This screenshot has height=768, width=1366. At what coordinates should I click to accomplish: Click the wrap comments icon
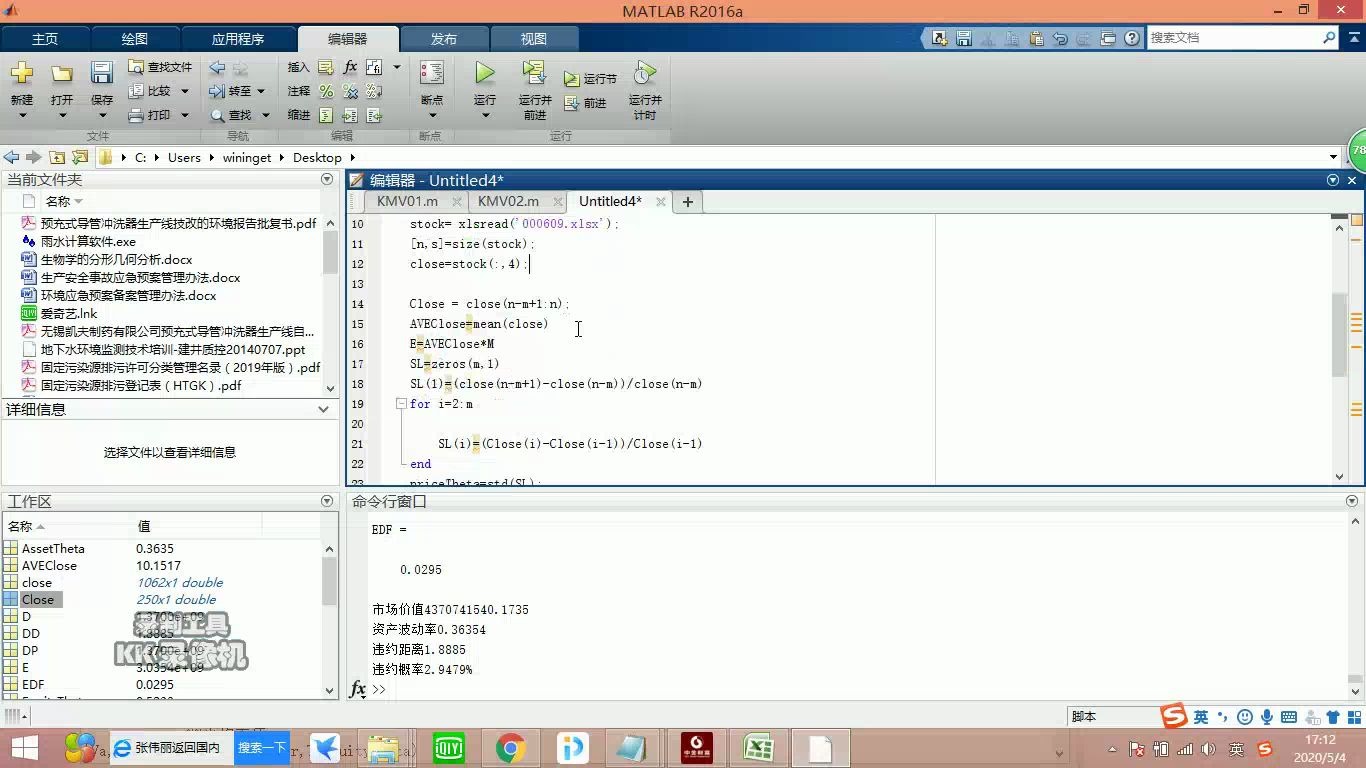(374, 91)
